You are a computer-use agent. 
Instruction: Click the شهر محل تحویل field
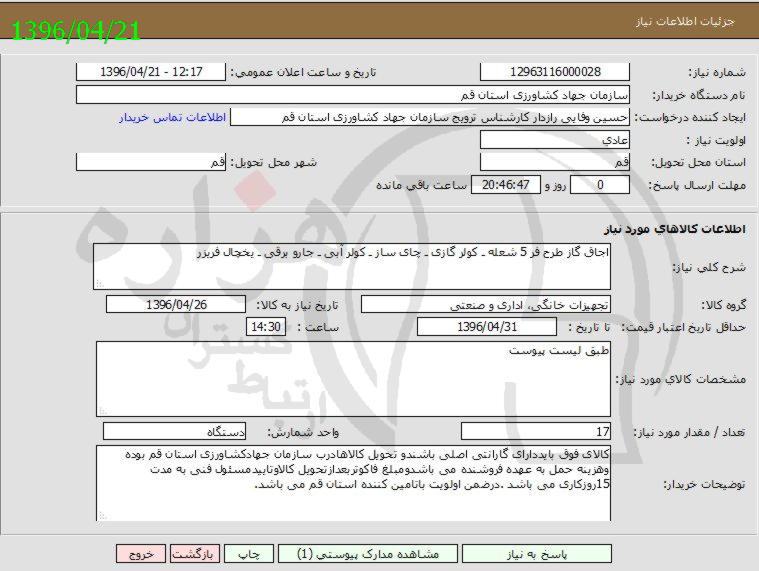point(151,162)
